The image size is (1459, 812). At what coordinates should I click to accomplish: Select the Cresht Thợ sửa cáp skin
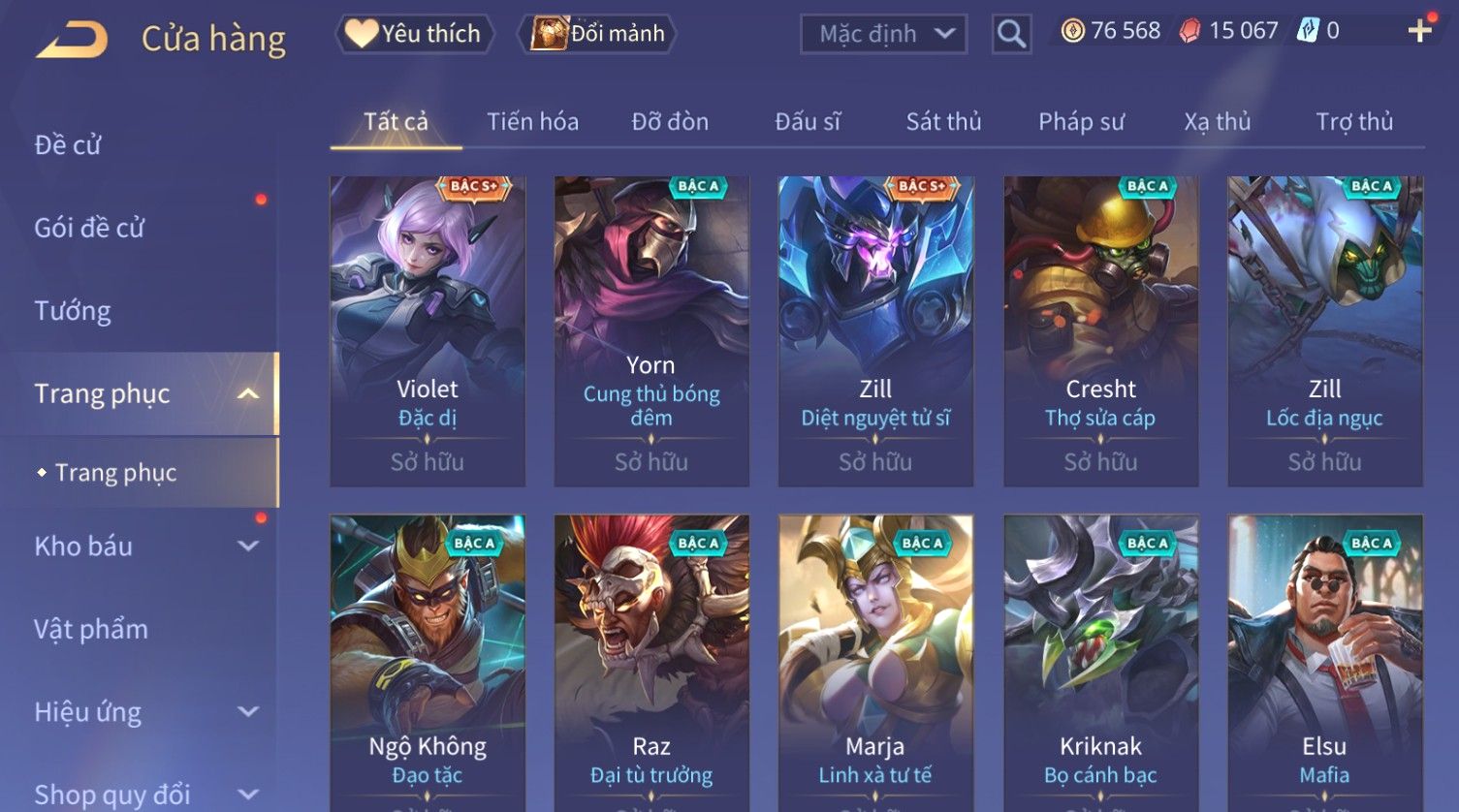point(1100,330)
